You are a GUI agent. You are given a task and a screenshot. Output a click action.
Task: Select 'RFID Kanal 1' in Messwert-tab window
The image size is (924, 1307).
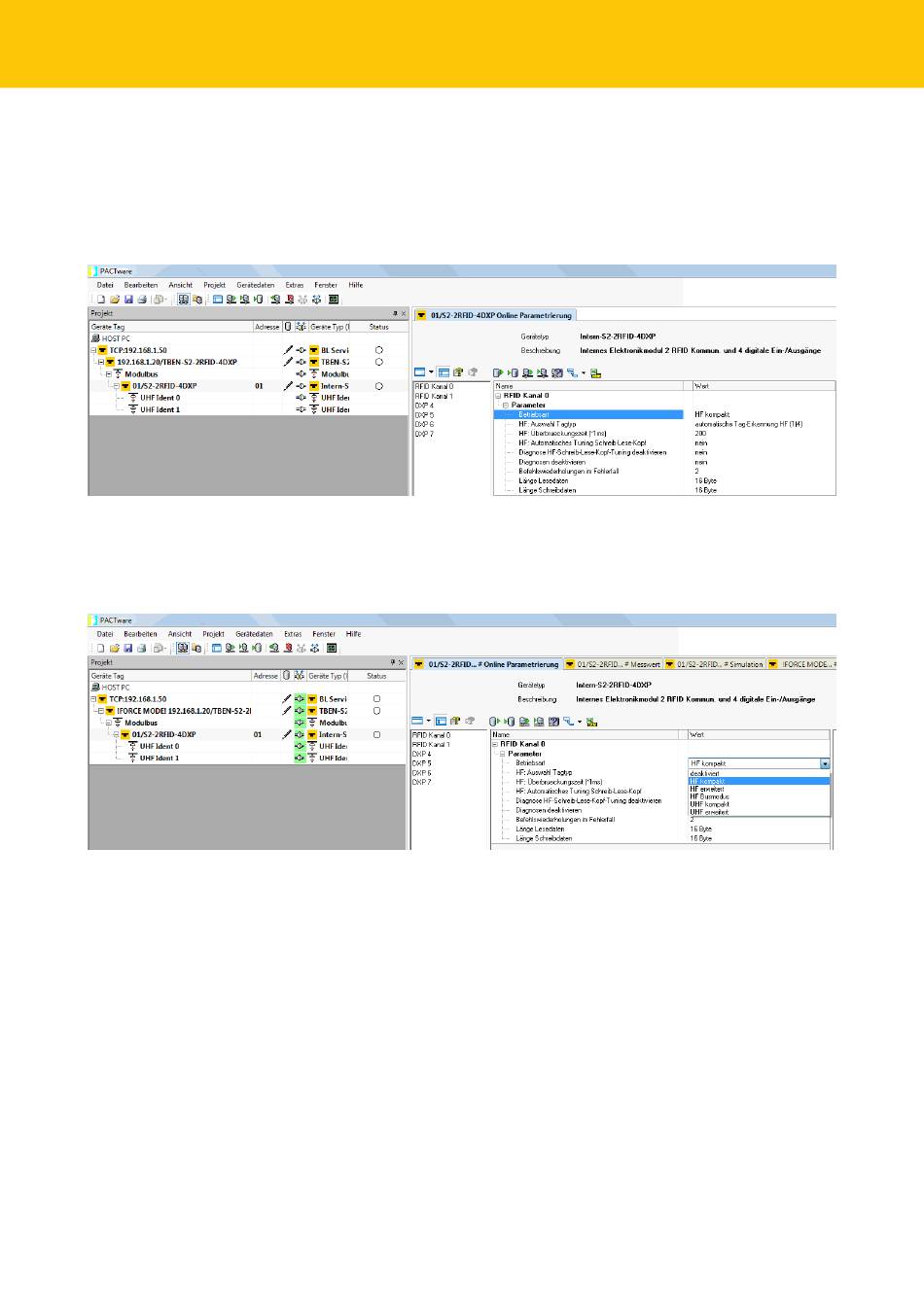431,745
